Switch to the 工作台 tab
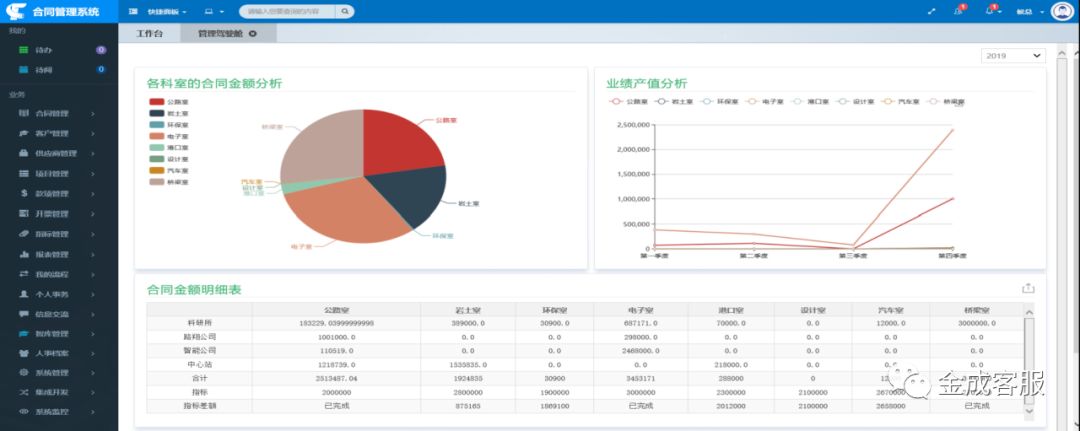1080x431 pixels. [149, 33]
